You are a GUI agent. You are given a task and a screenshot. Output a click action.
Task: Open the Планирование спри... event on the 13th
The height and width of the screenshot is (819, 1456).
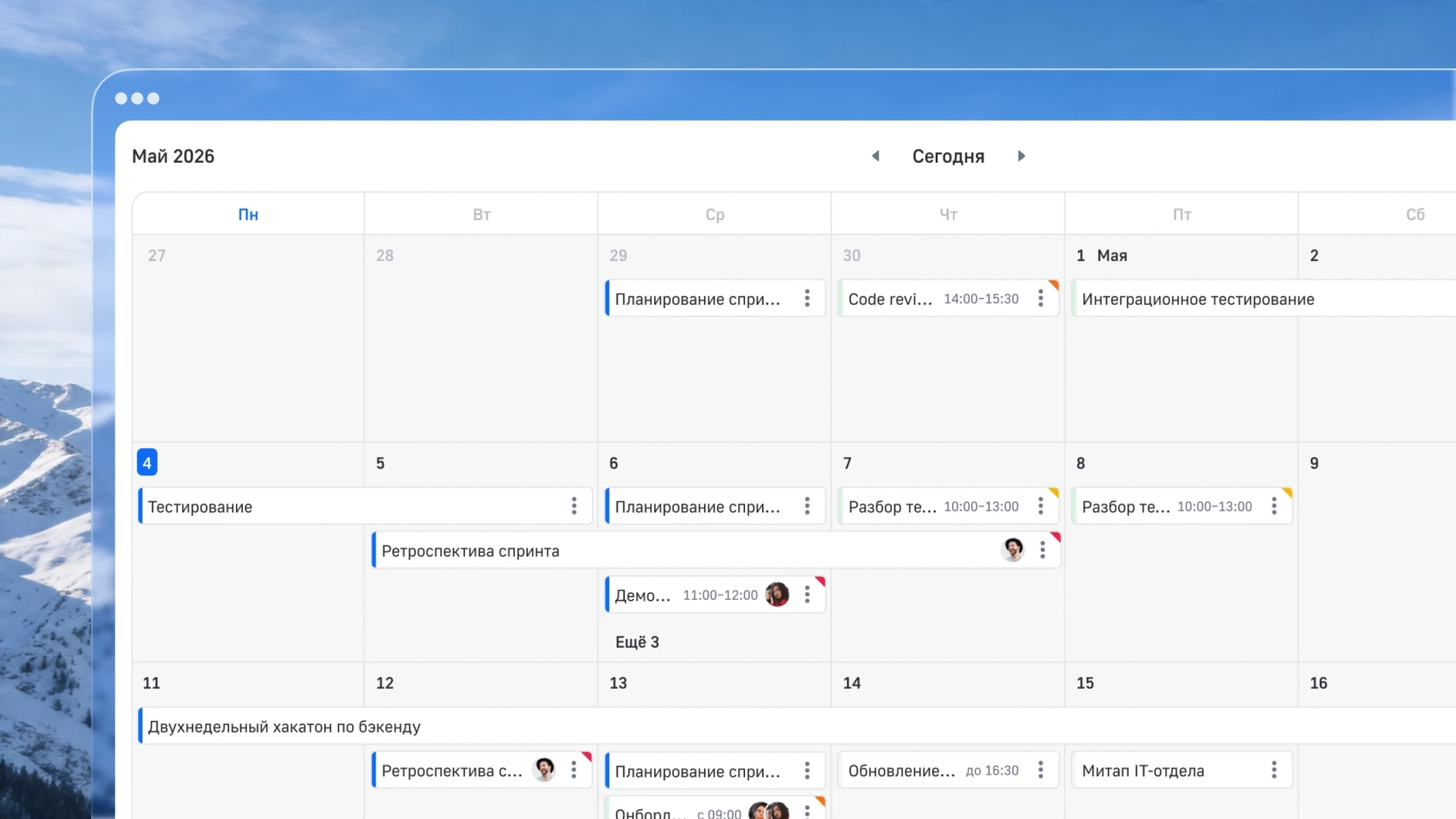(715, 770)
